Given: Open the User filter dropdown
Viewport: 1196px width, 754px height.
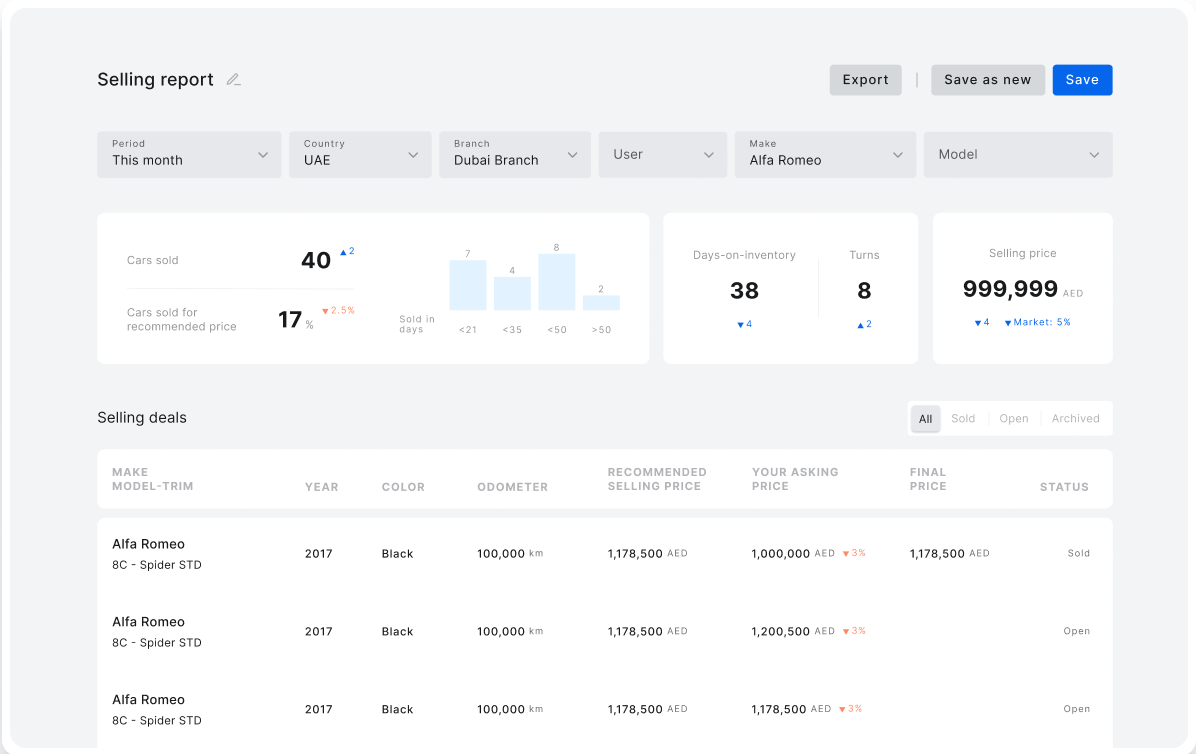Looking at the screenshot, I should tap(662, 155).
